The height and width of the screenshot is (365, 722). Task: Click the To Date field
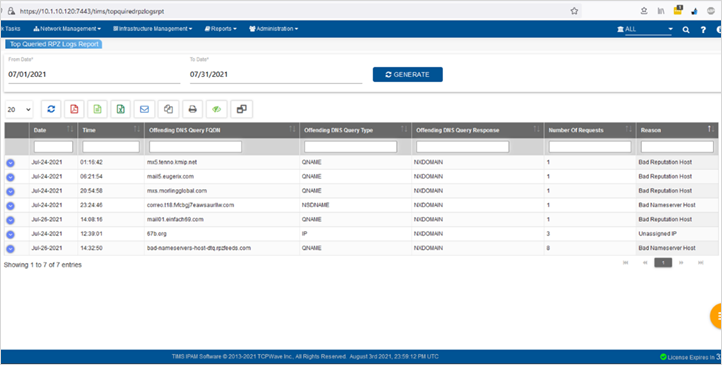click(276, 75)
